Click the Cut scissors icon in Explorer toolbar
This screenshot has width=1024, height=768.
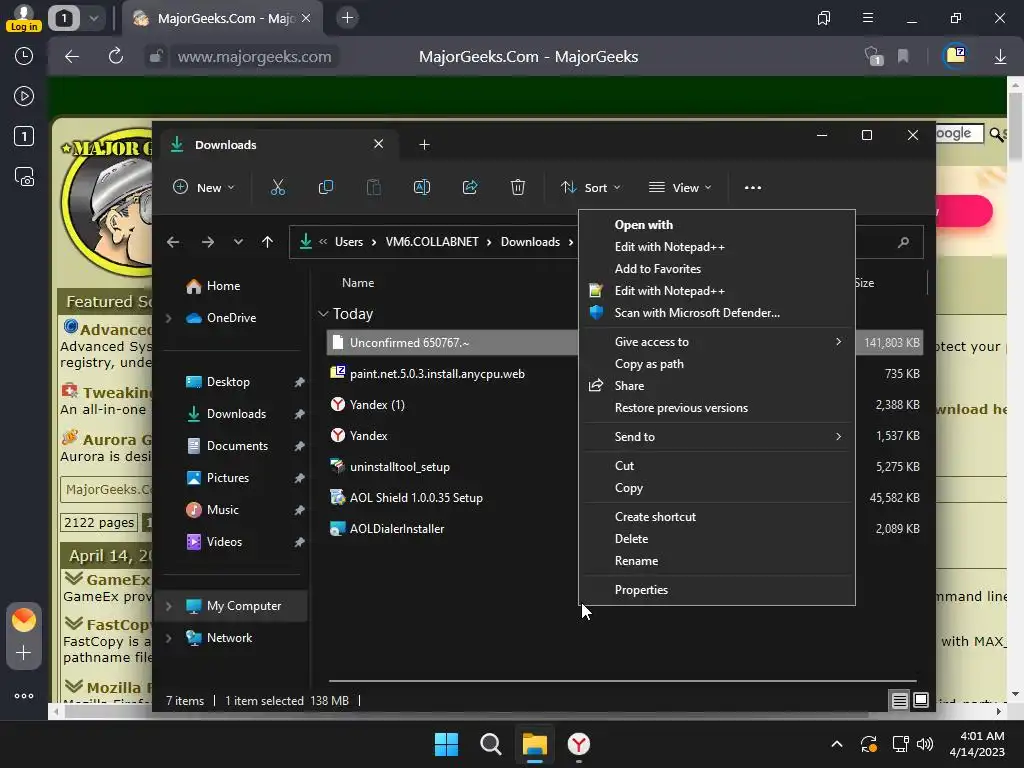(x=278, y=187)
